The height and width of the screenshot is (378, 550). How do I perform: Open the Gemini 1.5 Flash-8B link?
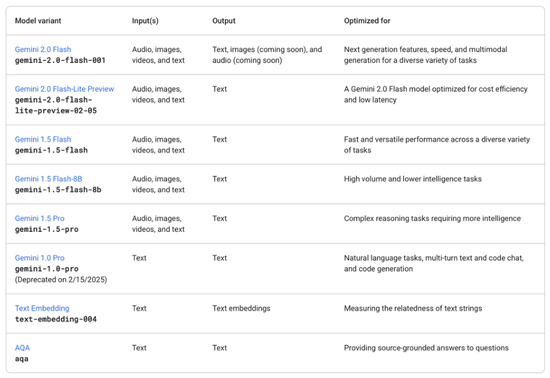click(48, 179)
